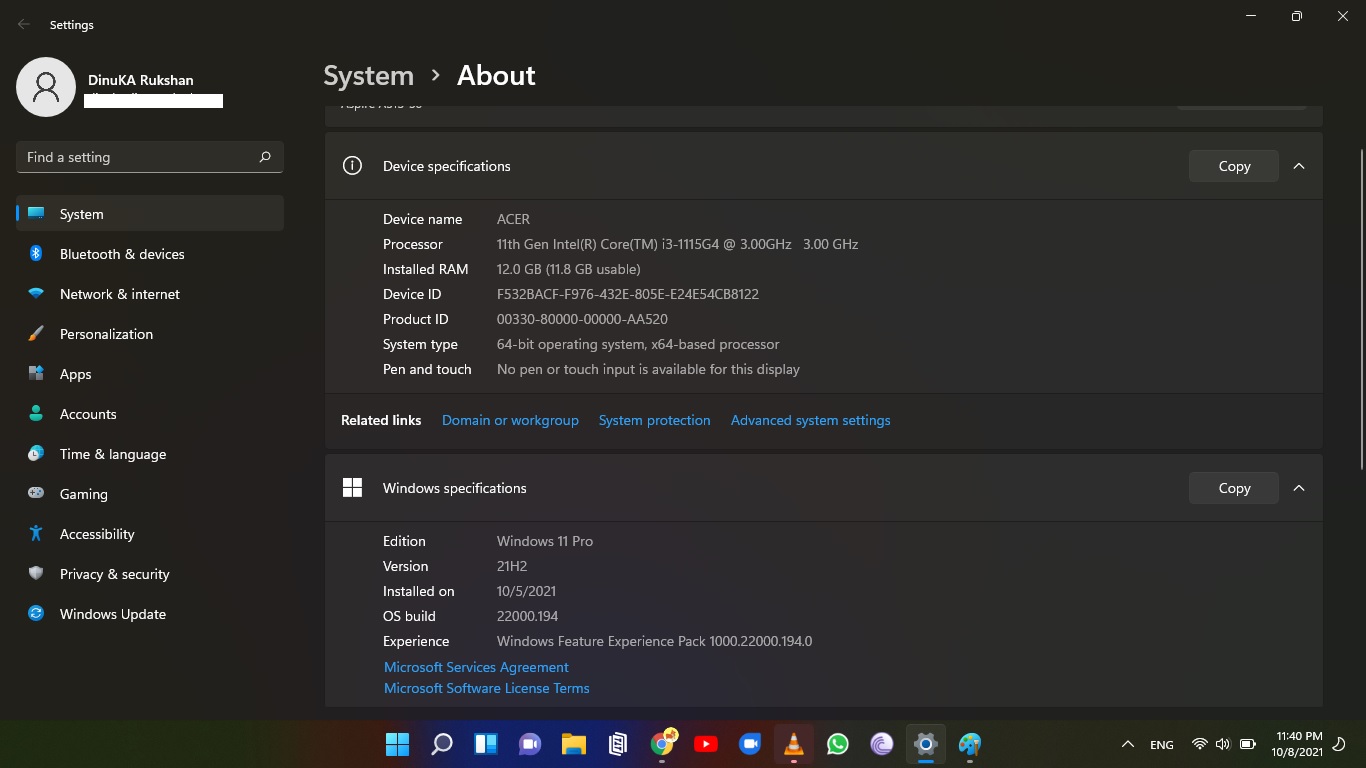Go to the Apps settings category
This screenshot has width=1366, height=768.
pos(150,374)
